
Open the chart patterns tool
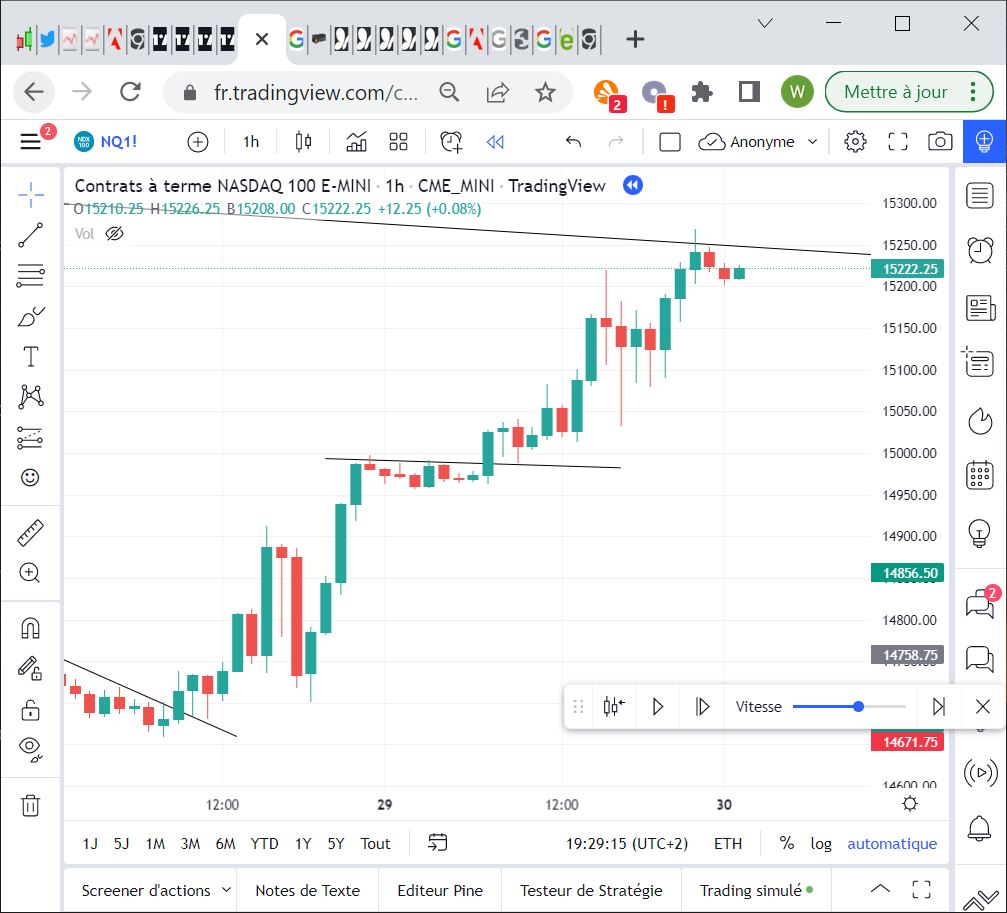30,397
